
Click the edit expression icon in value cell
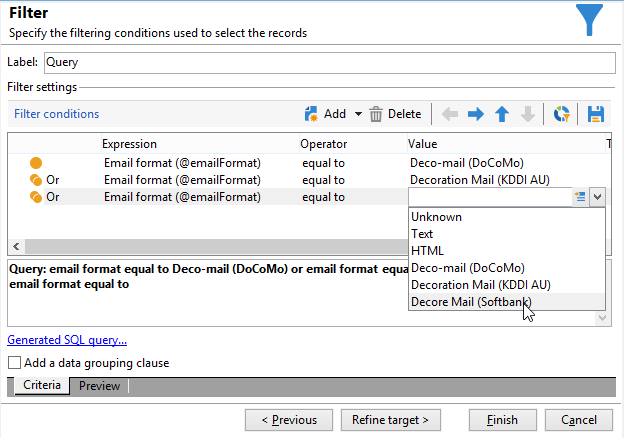tap(580, 197)
